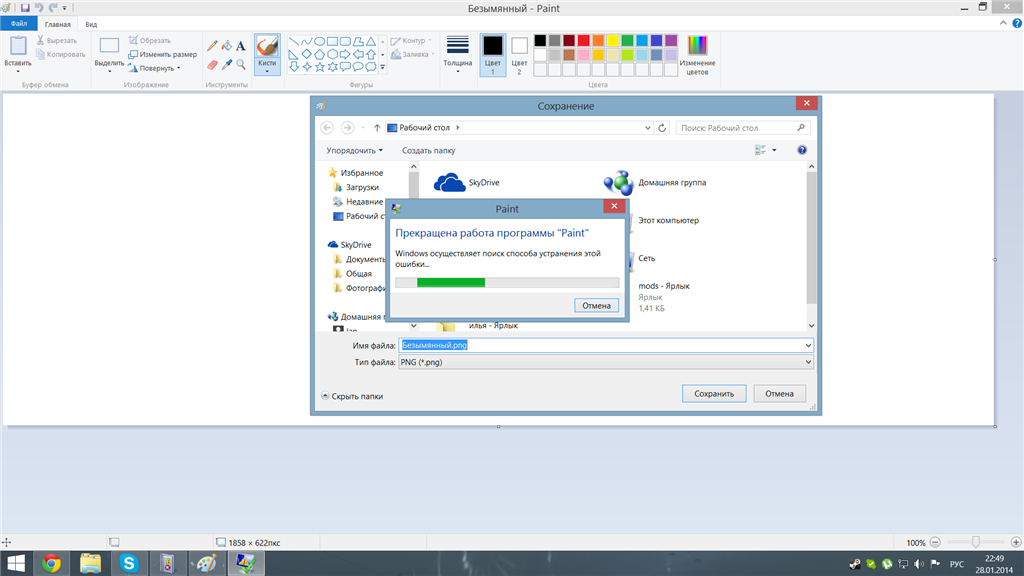Image resolution: width=1024 pixels, height=576 pixels.
Task: Click the Back arrow in the save dialog
Action: point(327,128)
